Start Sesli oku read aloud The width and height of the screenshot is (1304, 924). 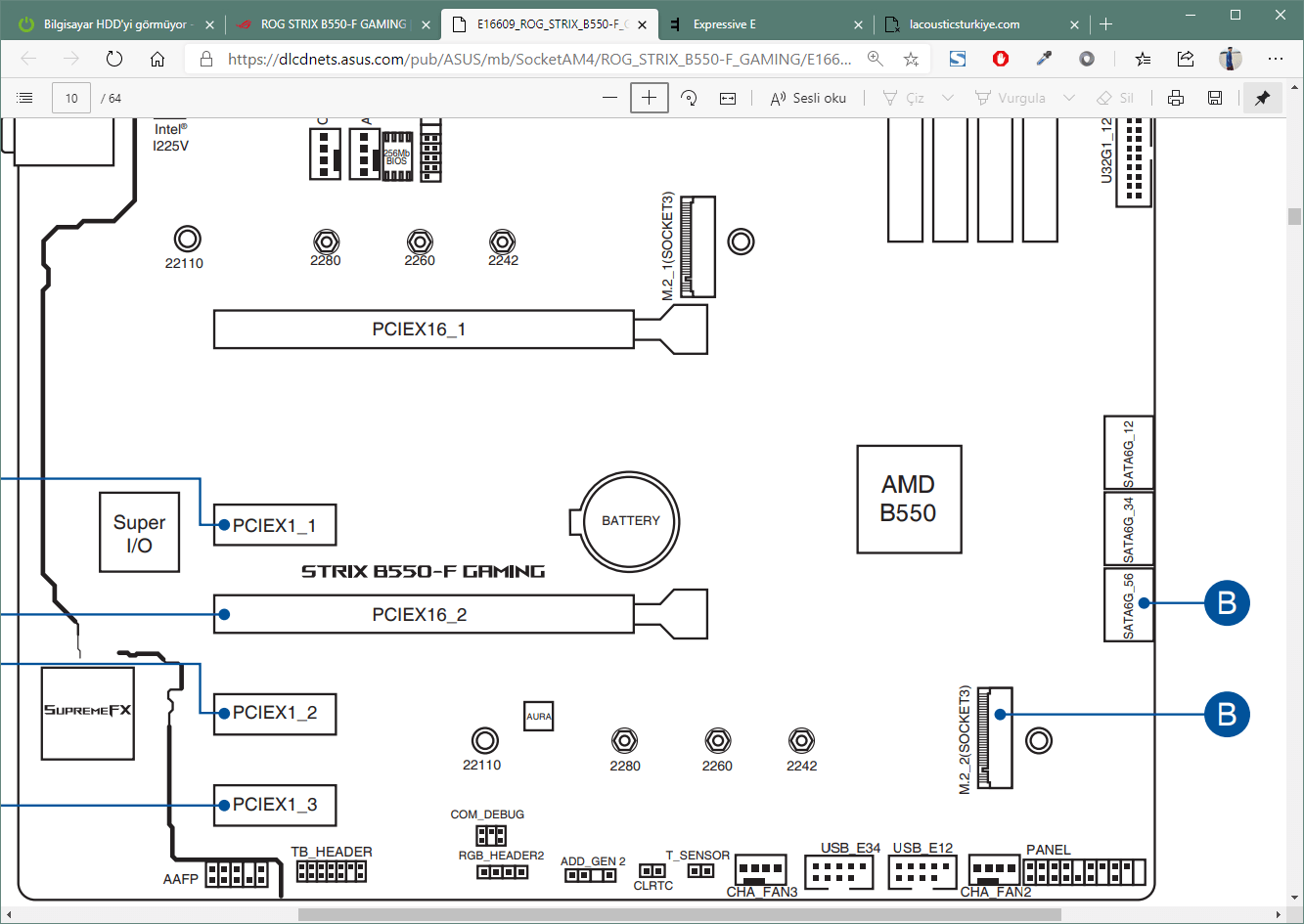click(x=808, y=98)
